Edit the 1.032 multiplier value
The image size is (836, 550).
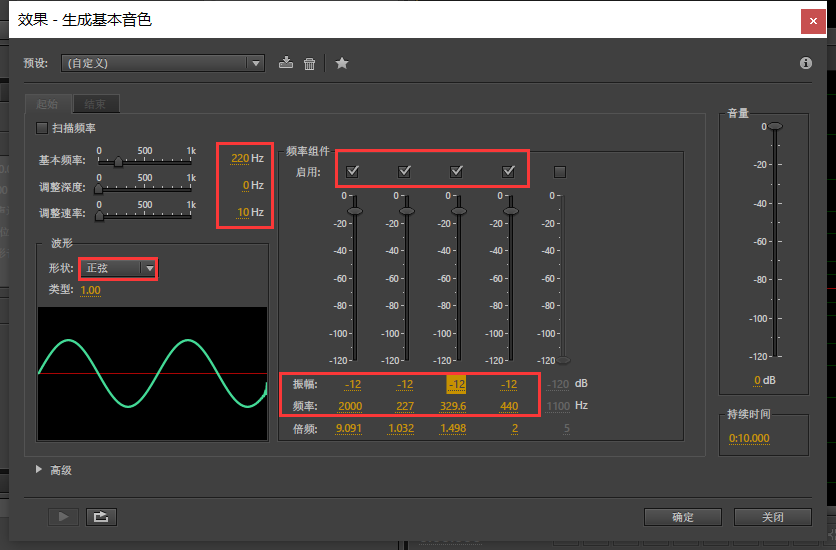point(401,428)
